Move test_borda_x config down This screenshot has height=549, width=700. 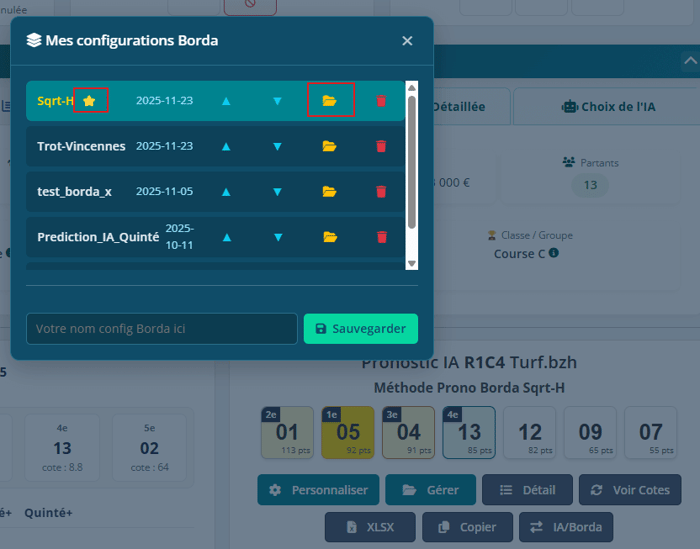coord(277,192)
